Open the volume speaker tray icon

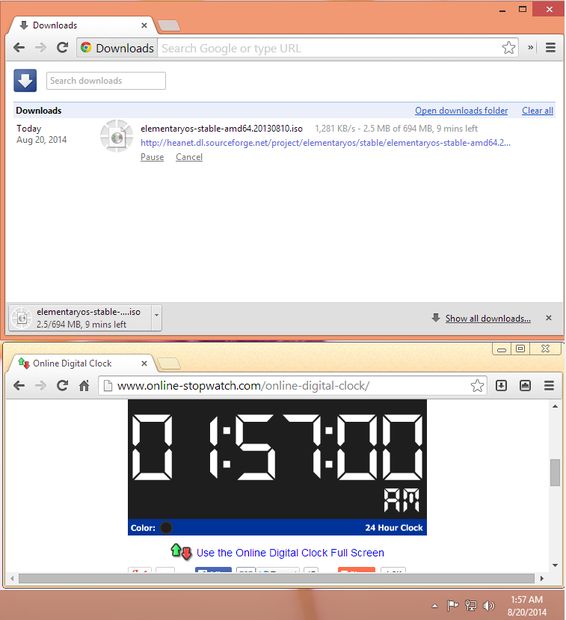489,605
